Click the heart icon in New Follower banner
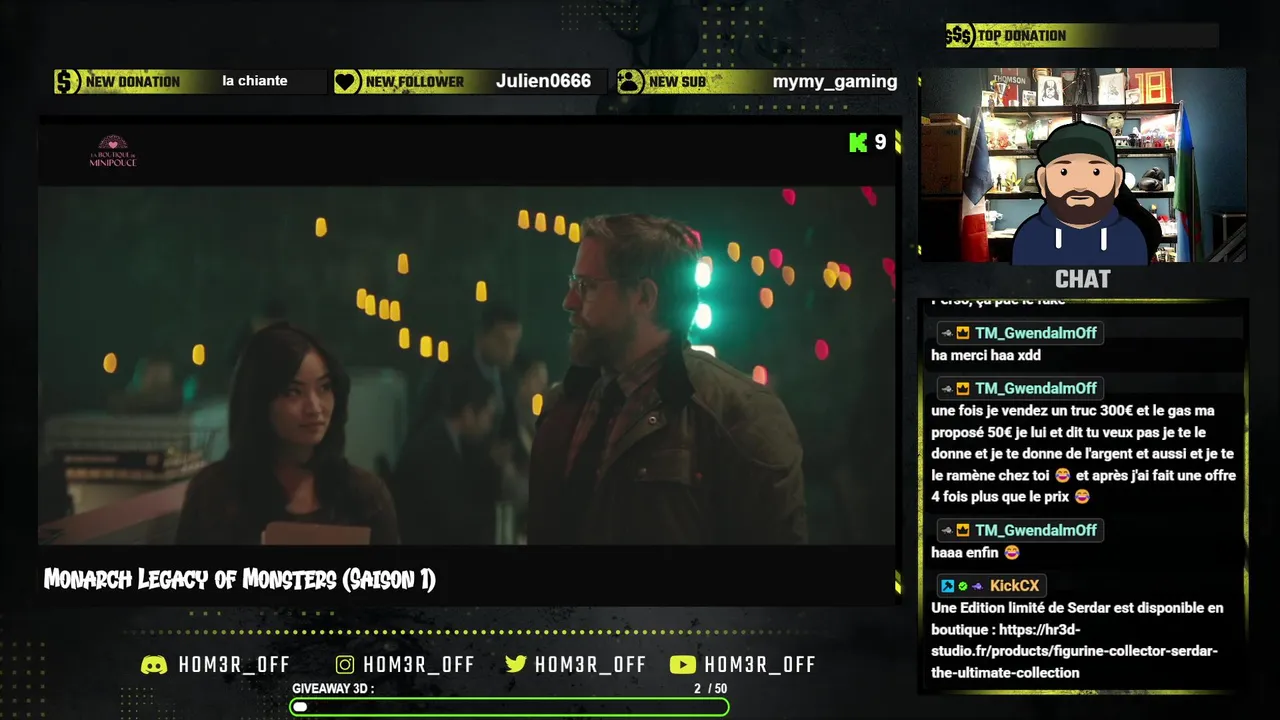Image resolution: width=1280 pixels, height=720 pixels. click(347, 82)
